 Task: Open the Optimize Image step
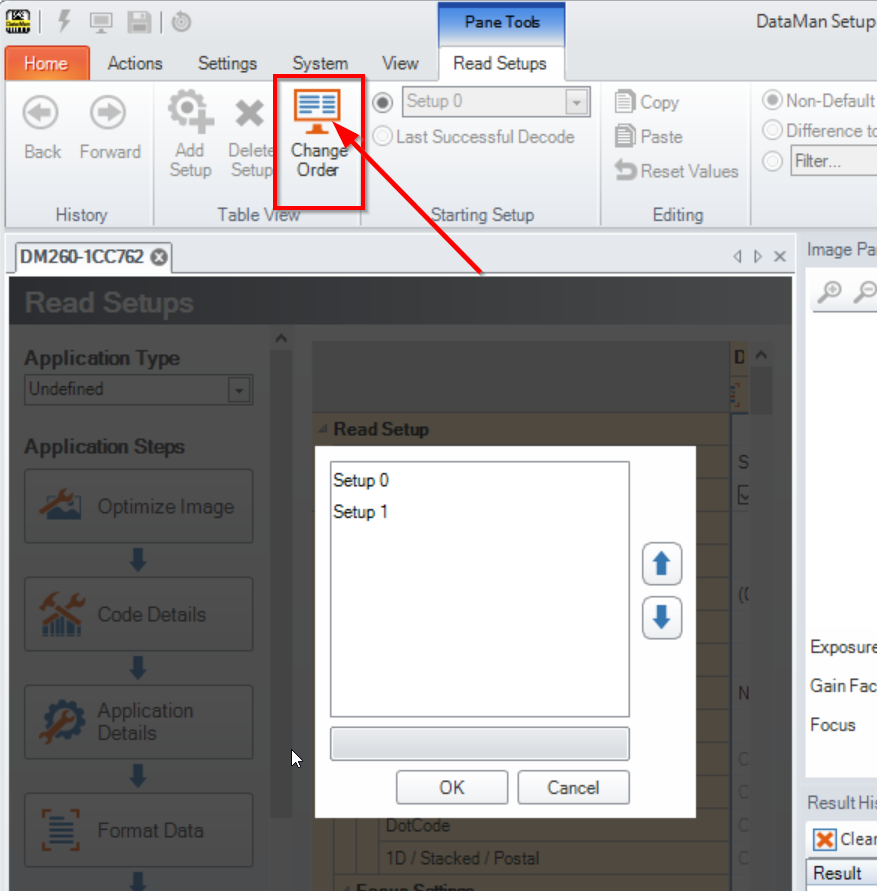(x=138, y=506)
